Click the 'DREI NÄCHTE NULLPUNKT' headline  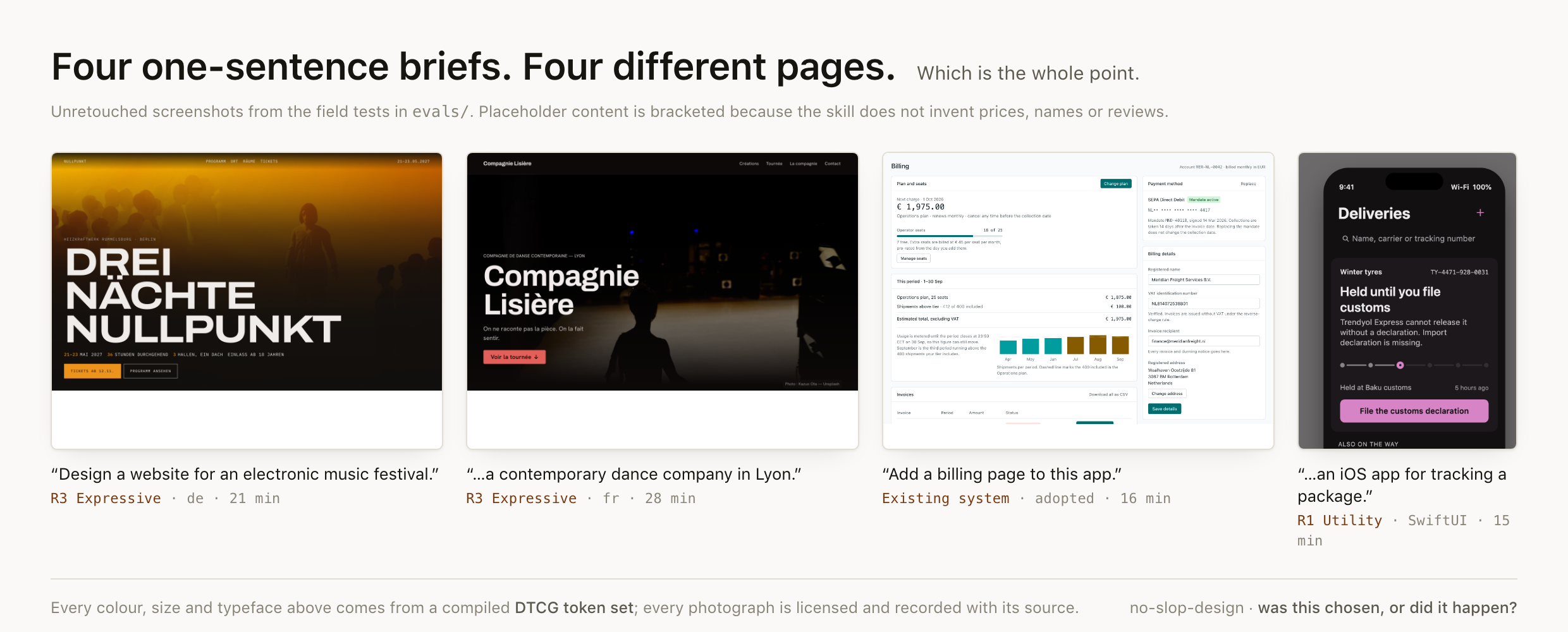(x=203, y=296)
